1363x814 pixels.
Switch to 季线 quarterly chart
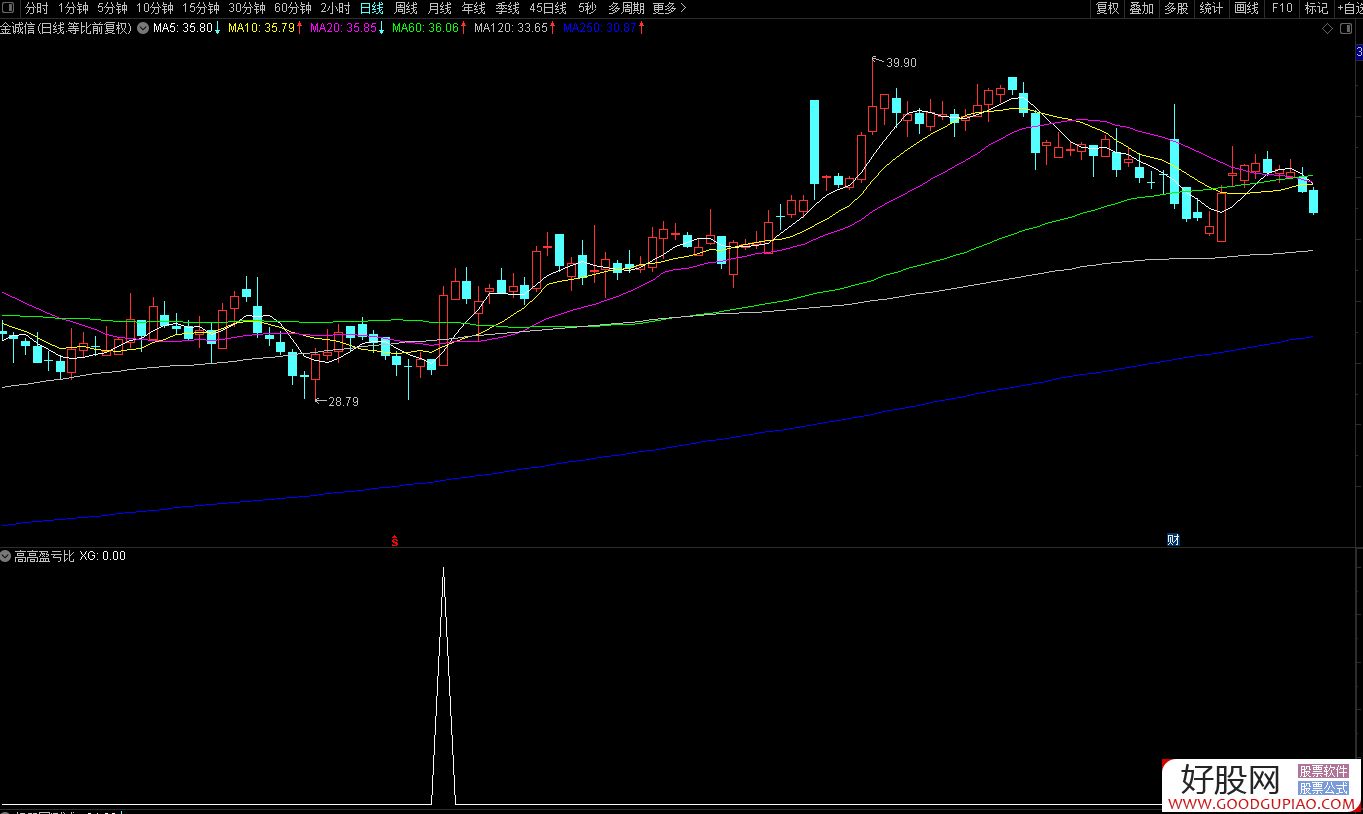[x=507, y=8]
